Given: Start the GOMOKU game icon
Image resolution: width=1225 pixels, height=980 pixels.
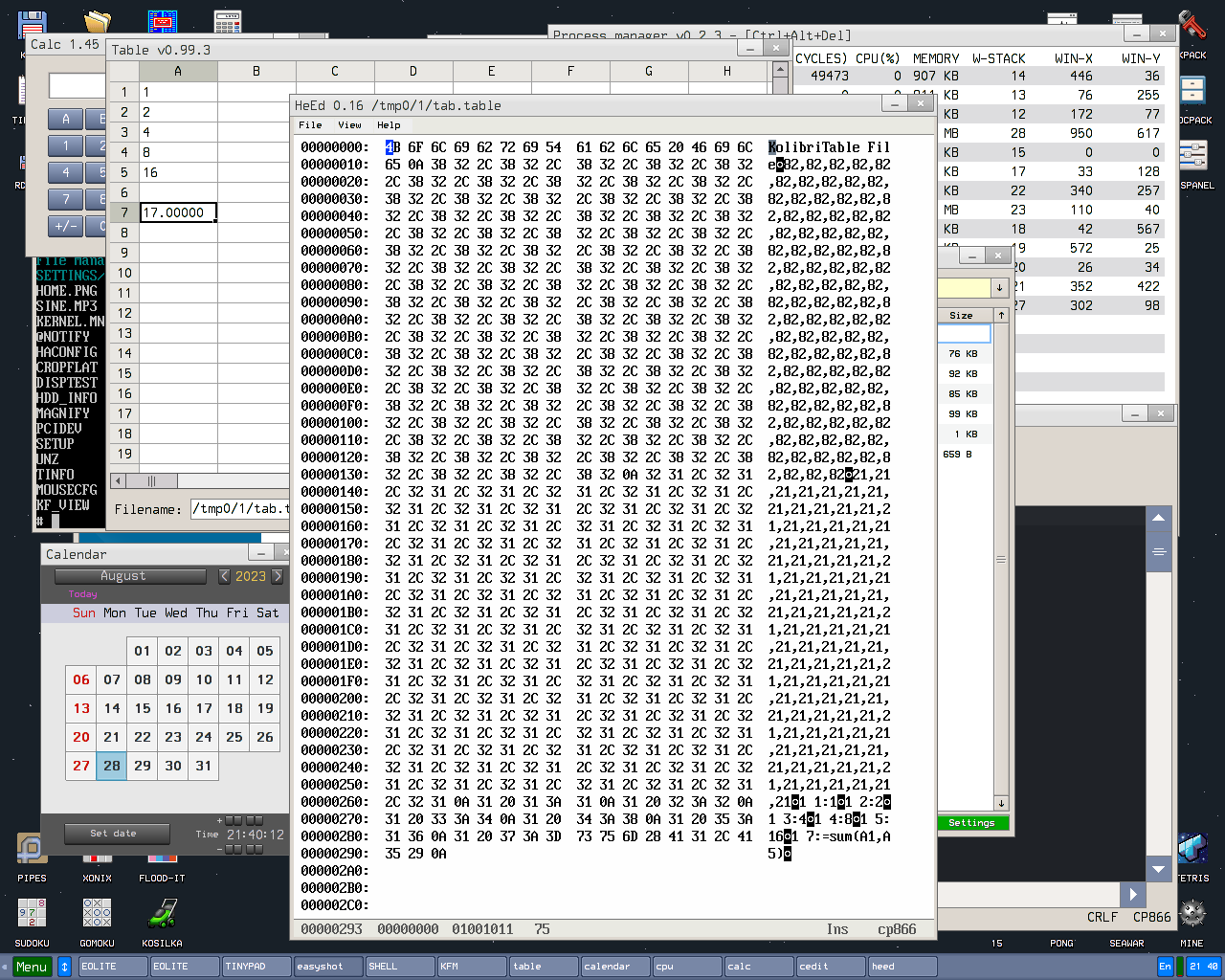Looking at the screenshot, I should click(97, 914).
